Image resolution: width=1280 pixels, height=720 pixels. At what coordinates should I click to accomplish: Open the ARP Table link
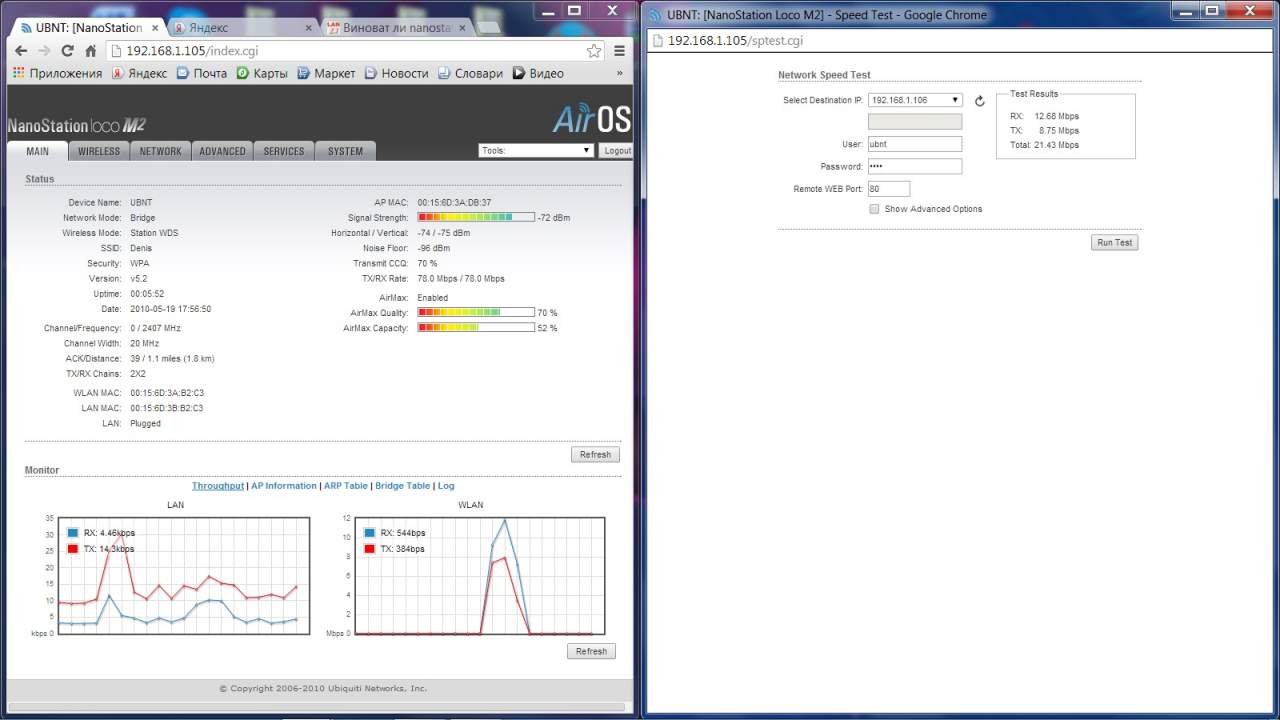pos(346,486)
